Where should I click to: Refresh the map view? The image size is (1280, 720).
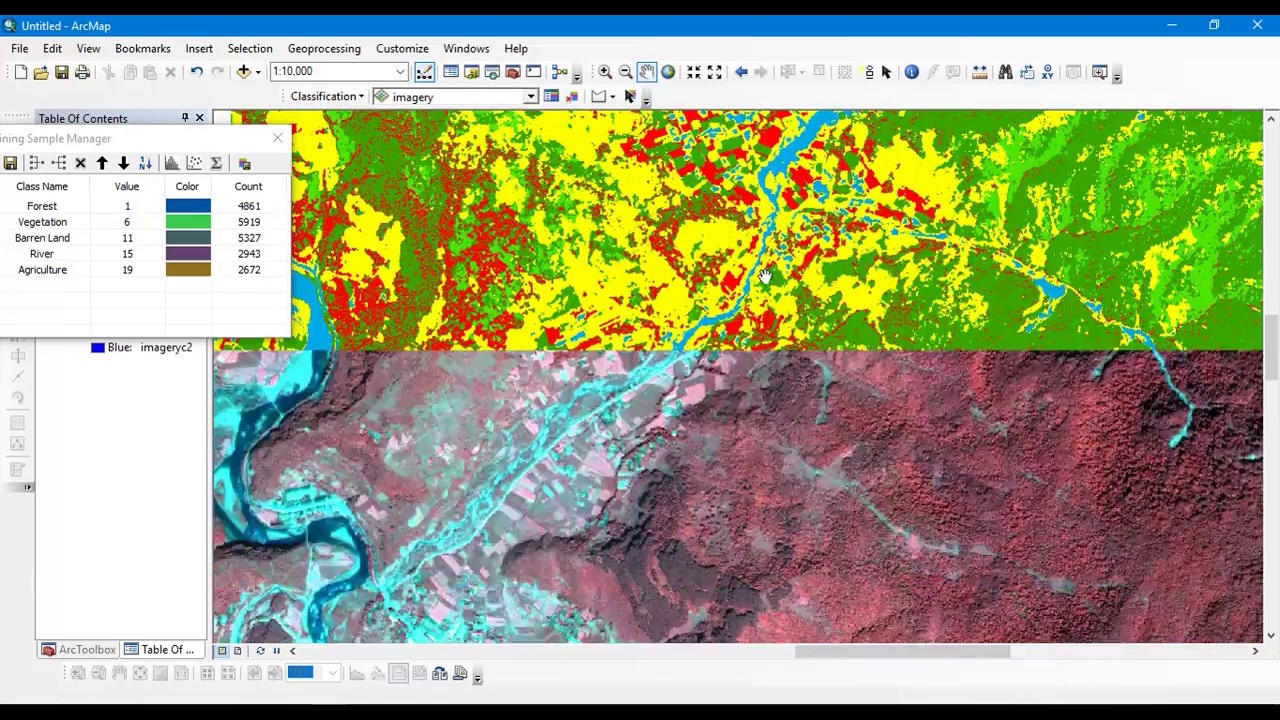point(260,651)
